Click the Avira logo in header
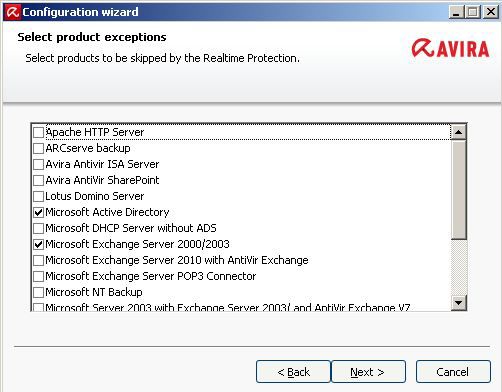 pyautogui.click(x=450, y=48)
